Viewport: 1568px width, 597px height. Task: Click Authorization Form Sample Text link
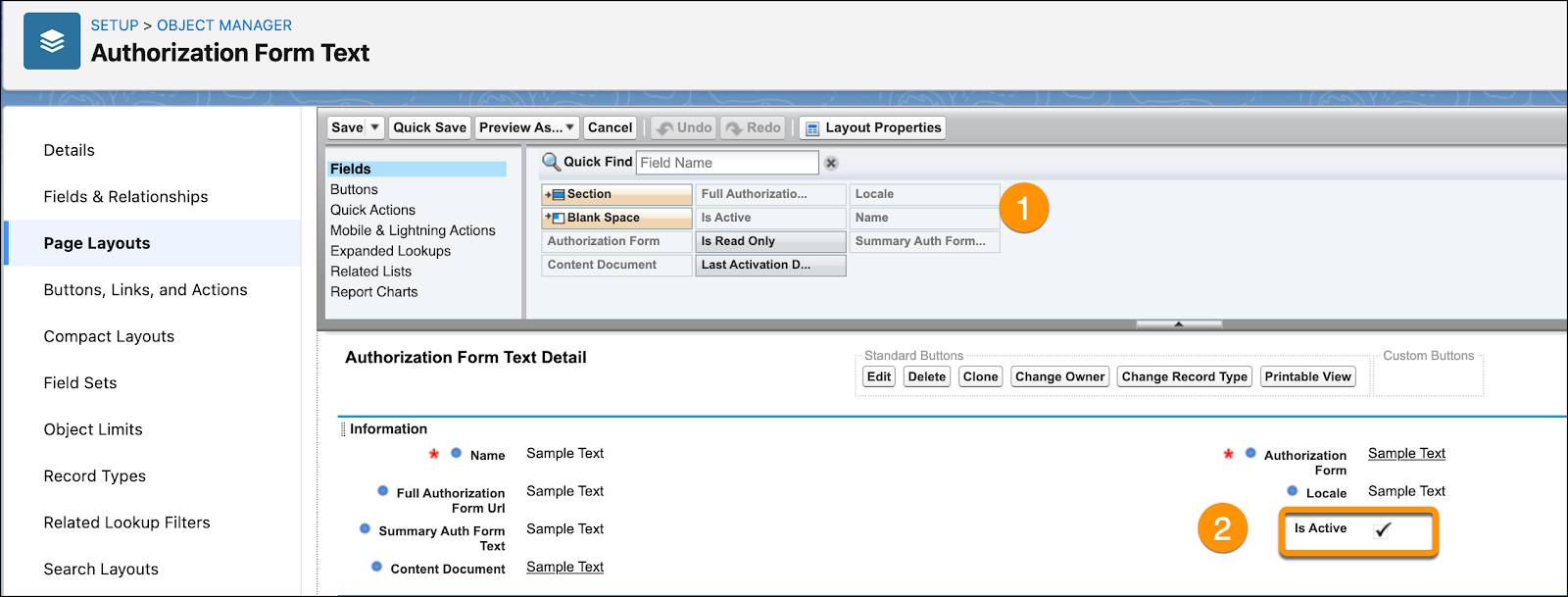click(x=1406, y=453)
